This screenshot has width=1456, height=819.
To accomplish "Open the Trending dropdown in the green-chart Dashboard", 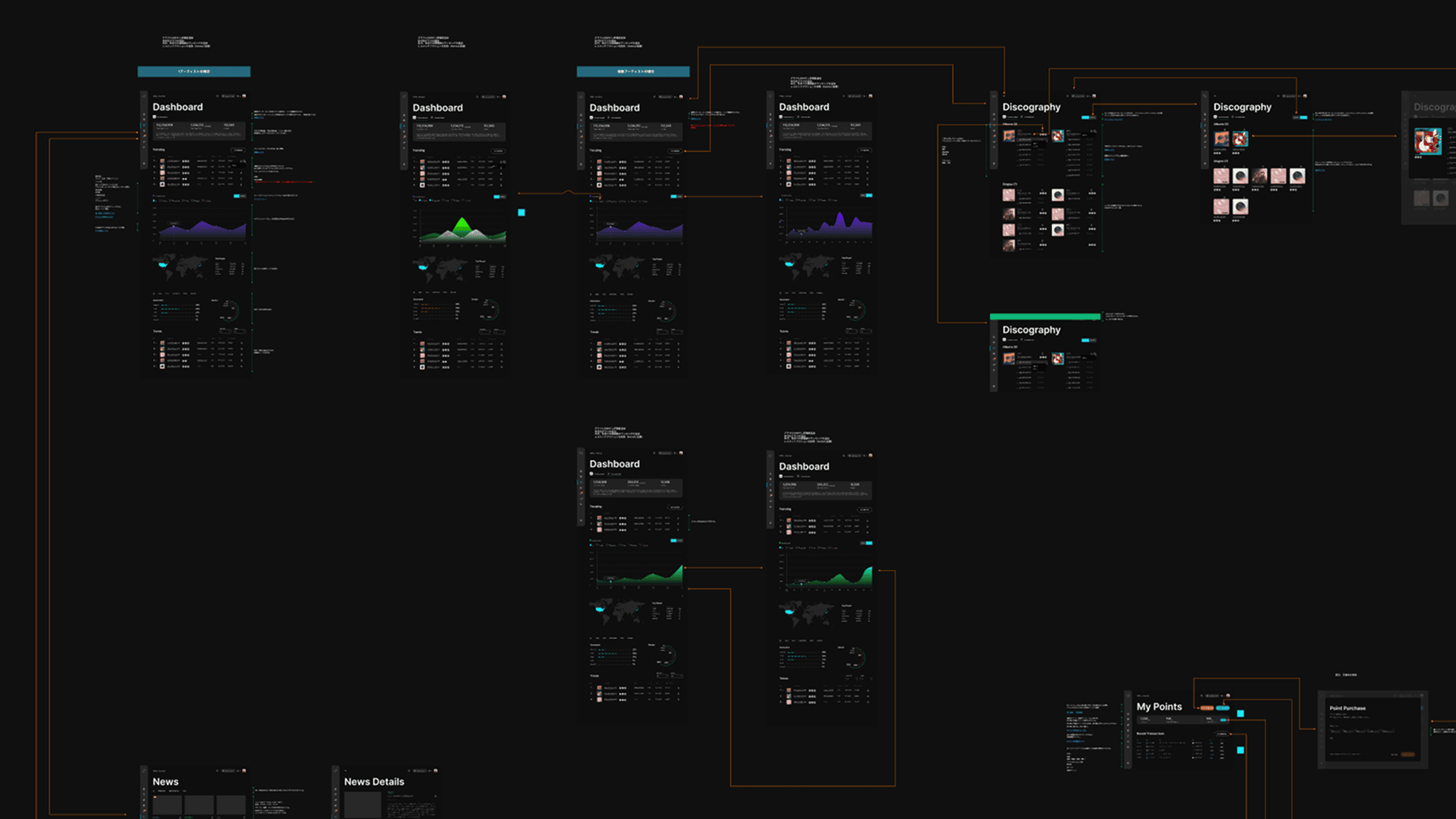I will 498,151.
